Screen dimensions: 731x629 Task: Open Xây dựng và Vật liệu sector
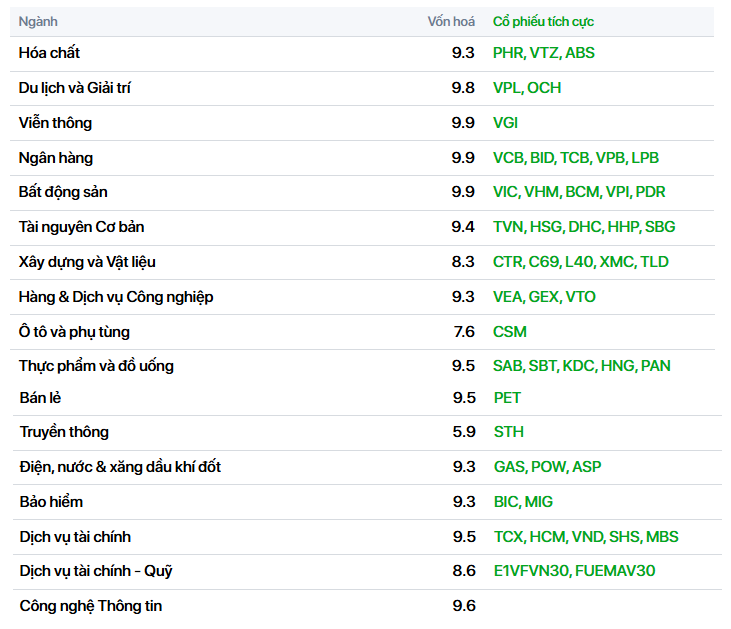[x=87, y=262]
